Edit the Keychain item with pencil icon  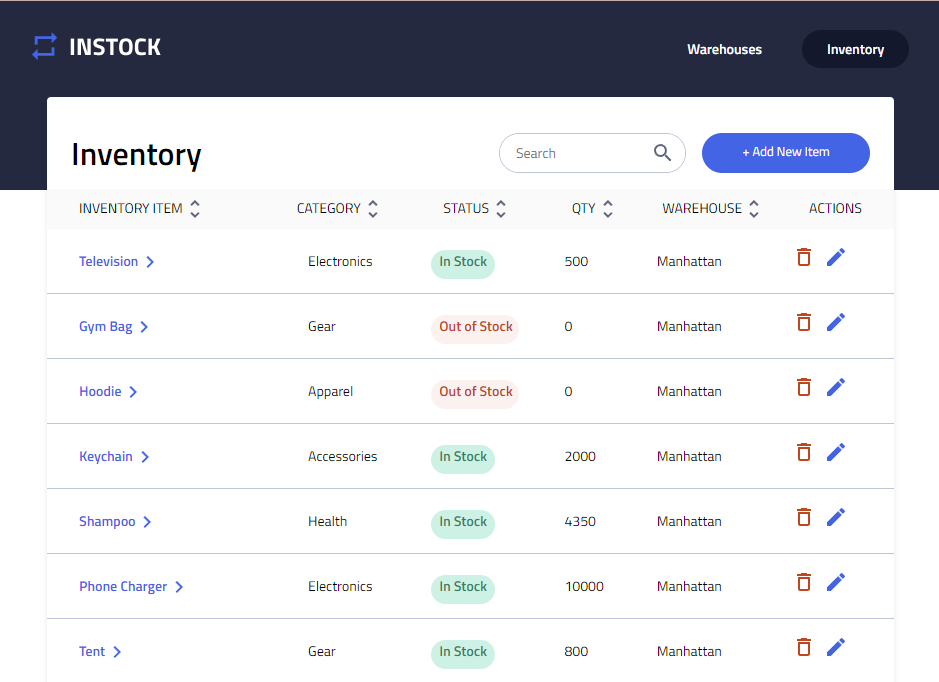(x=836, y=452)
